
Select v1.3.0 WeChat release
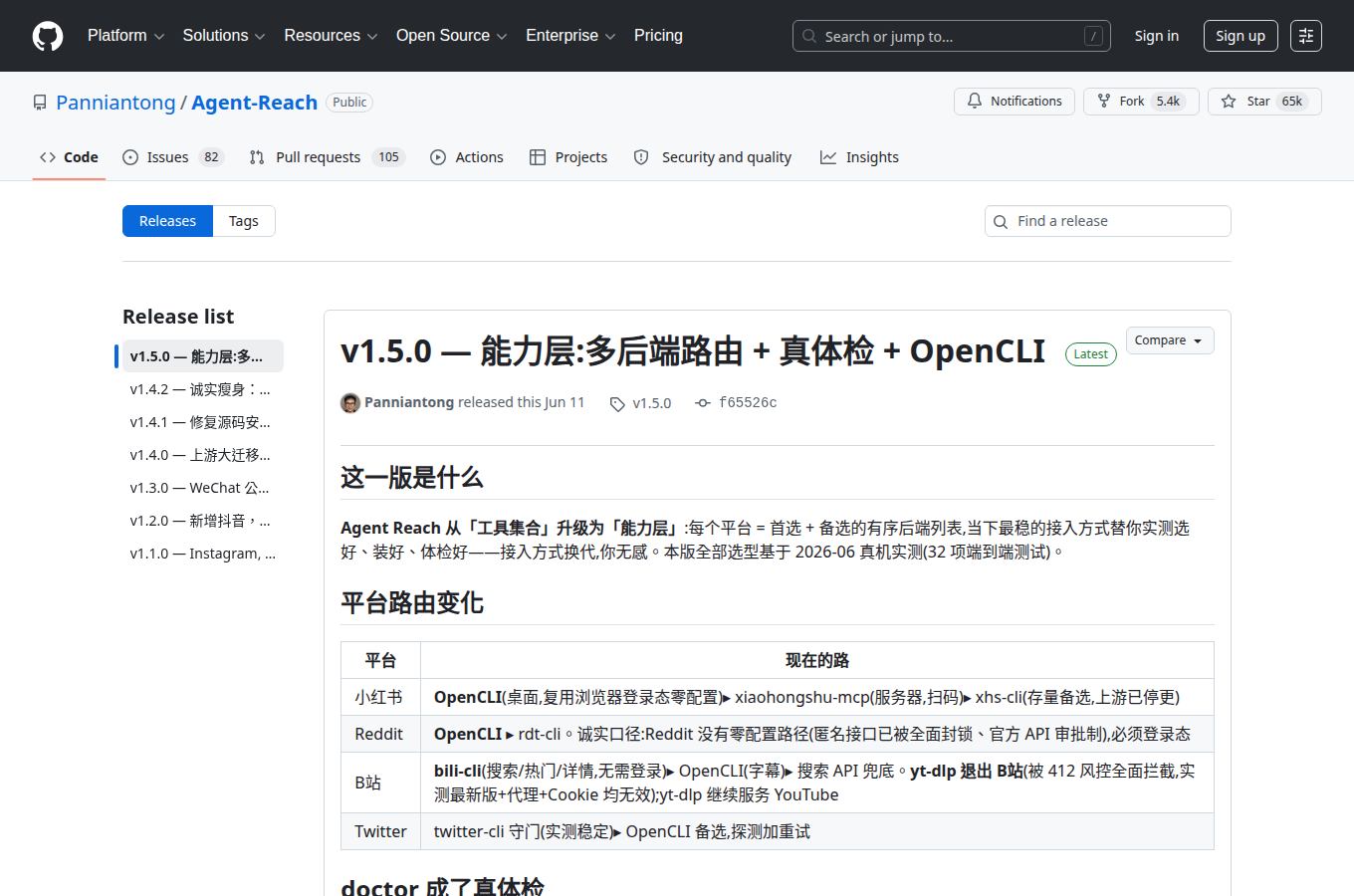203,488
